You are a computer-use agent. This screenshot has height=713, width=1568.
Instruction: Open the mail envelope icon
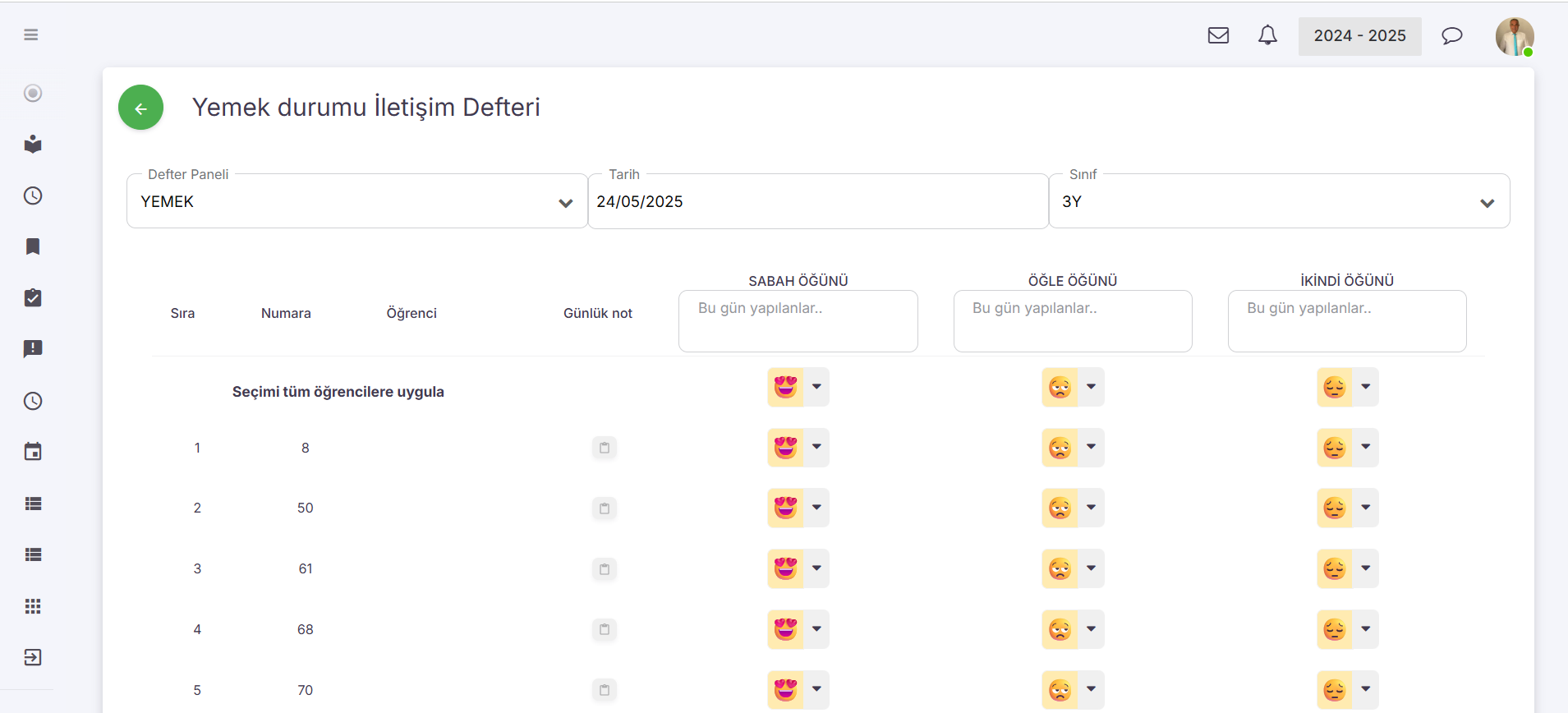pos(1218,35)
